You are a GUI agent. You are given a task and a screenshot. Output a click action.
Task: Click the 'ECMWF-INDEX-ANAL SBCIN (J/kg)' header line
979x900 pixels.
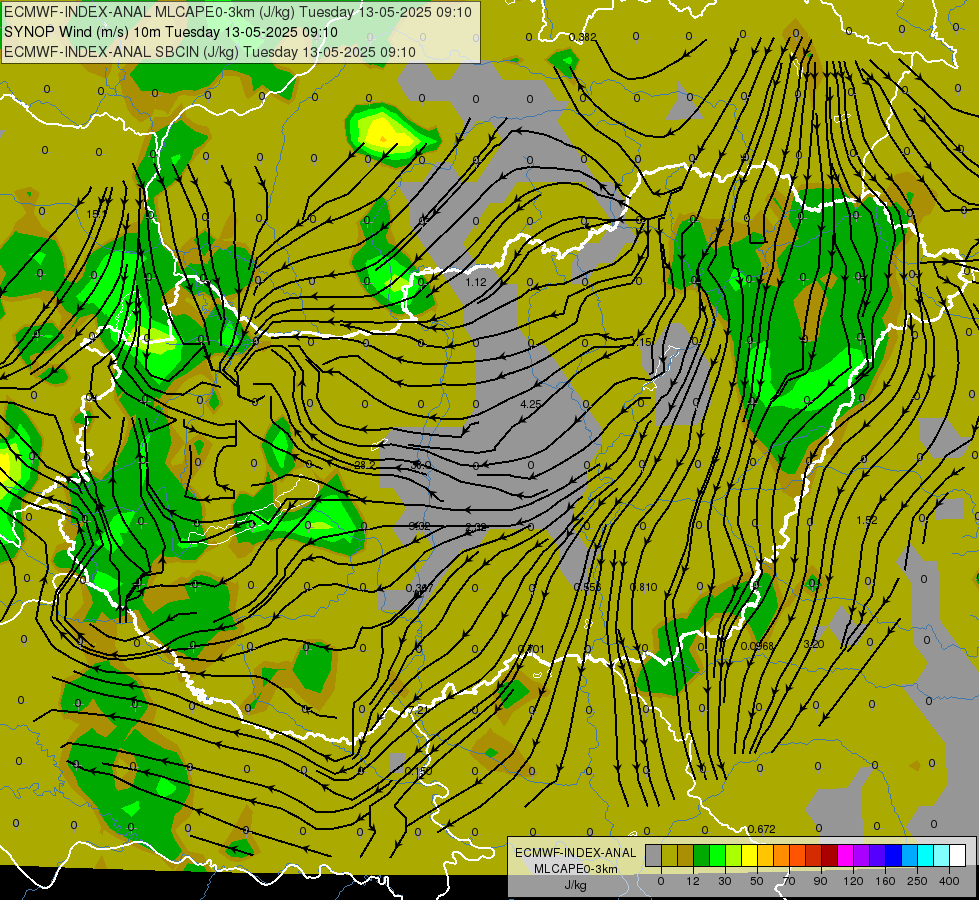[x=210, y=52]
